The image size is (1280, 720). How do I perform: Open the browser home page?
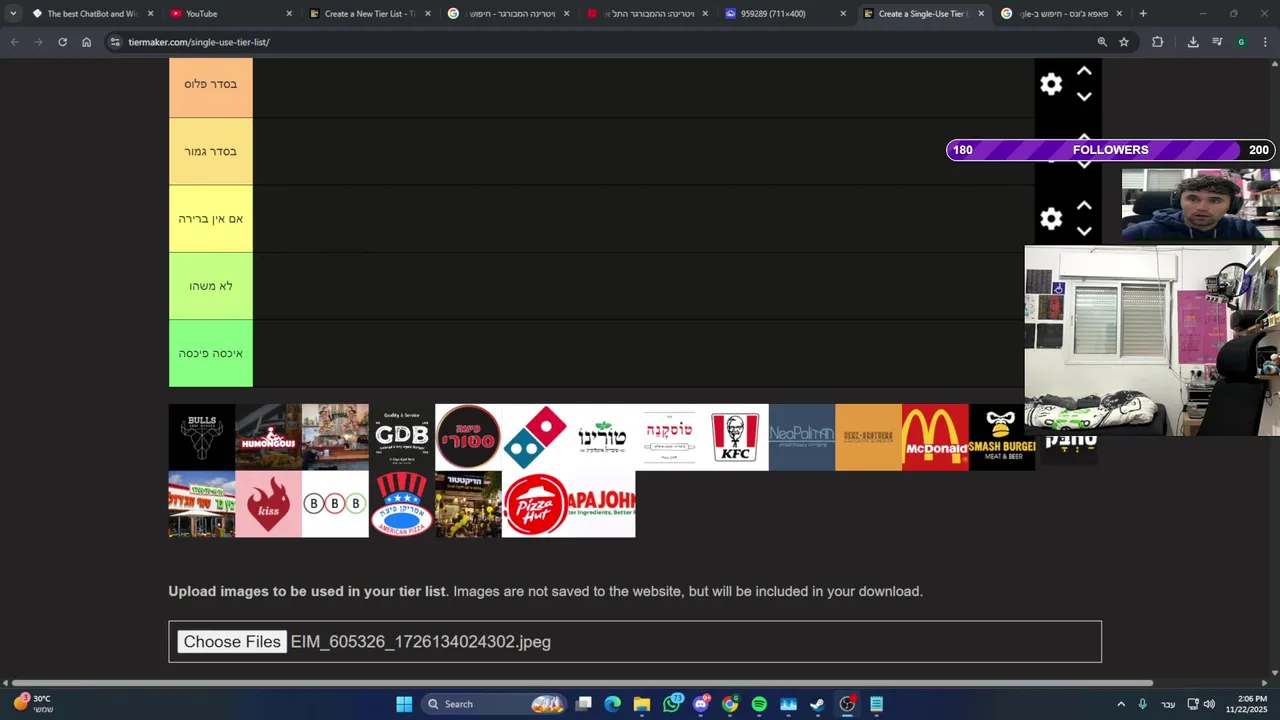click(86, 42)
